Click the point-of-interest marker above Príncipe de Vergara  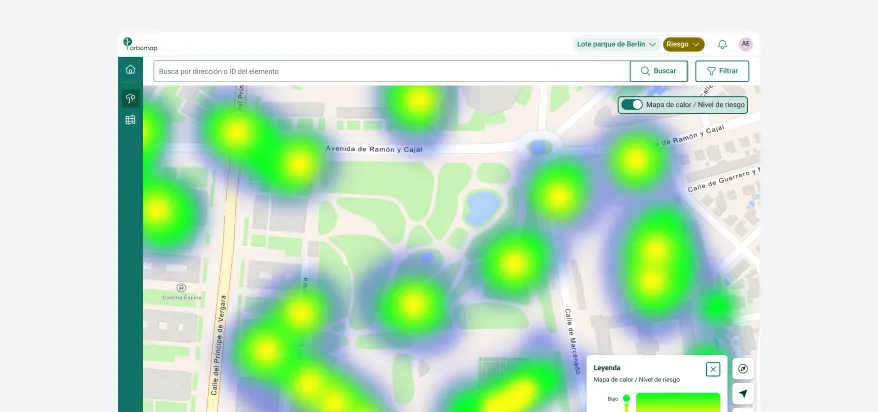click(x=181, y=288)
